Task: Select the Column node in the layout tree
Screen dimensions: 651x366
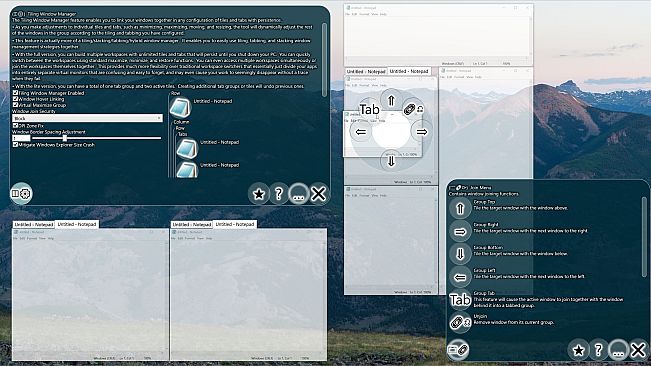Action: tap(181, 122)
